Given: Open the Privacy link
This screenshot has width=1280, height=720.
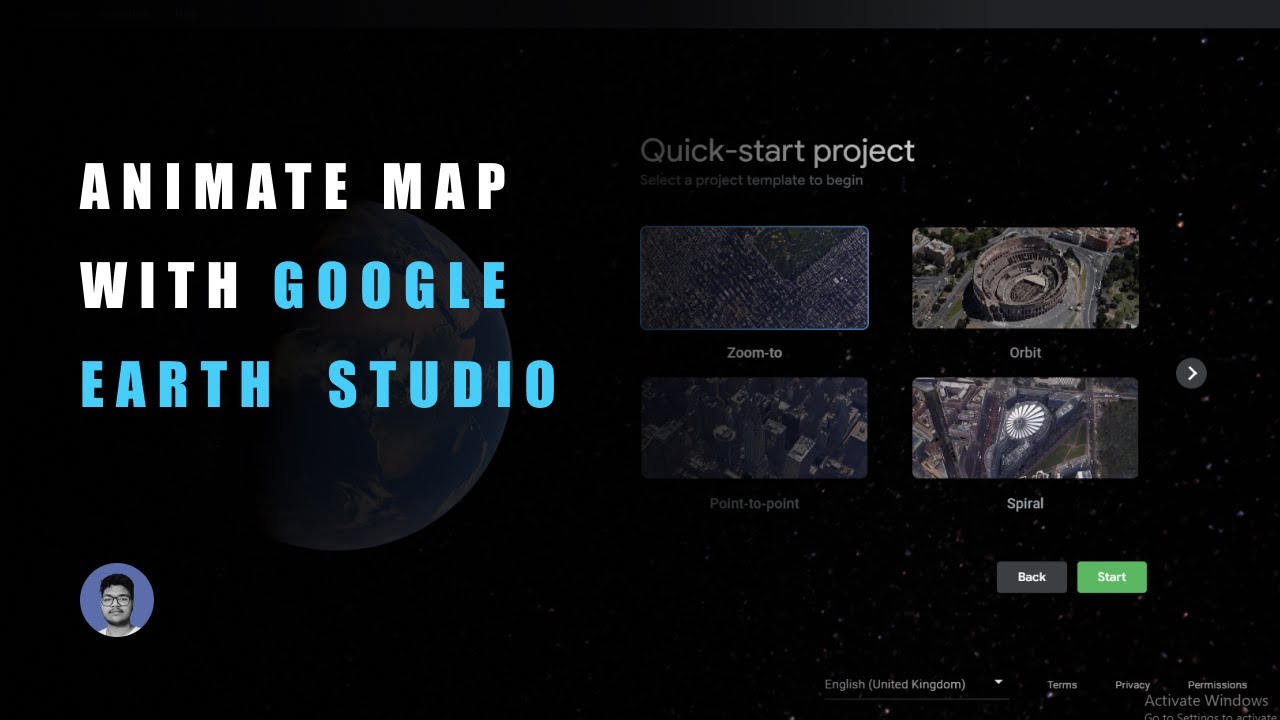Looking at the screenshot, I should [x=1132, y=685].
